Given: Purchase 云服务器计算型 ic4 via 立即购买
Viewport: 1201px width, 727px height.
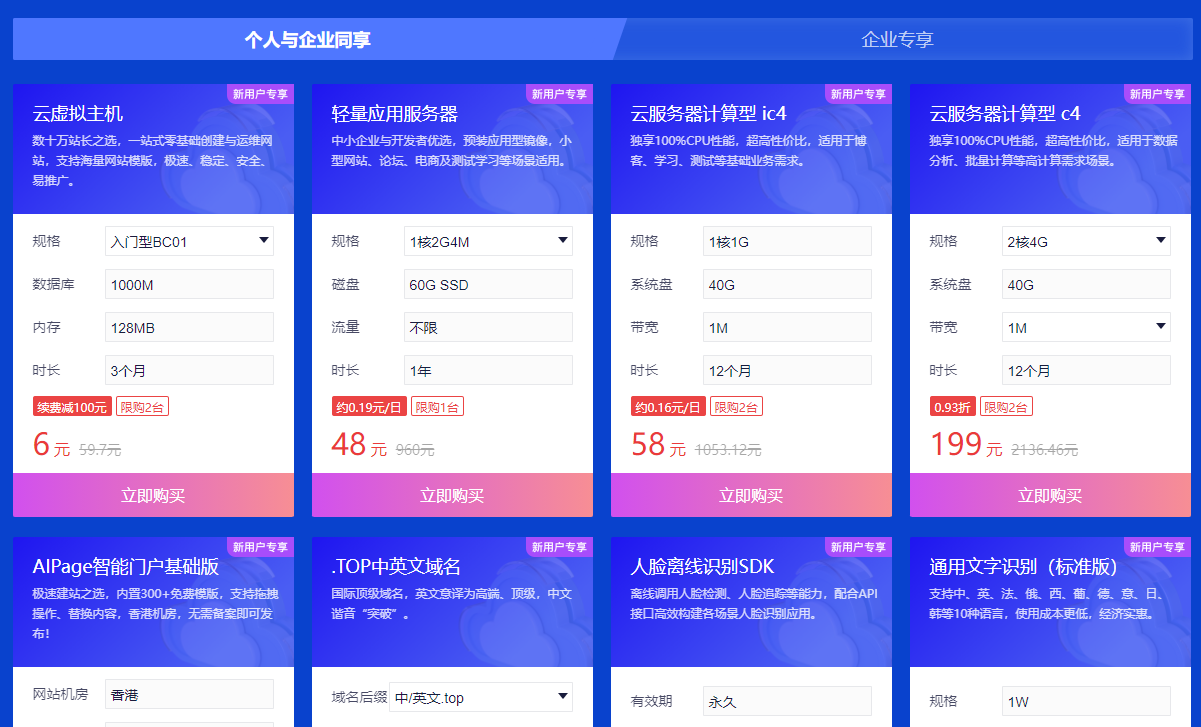Looking at the screenshot, I should click(x=751, y=496).
